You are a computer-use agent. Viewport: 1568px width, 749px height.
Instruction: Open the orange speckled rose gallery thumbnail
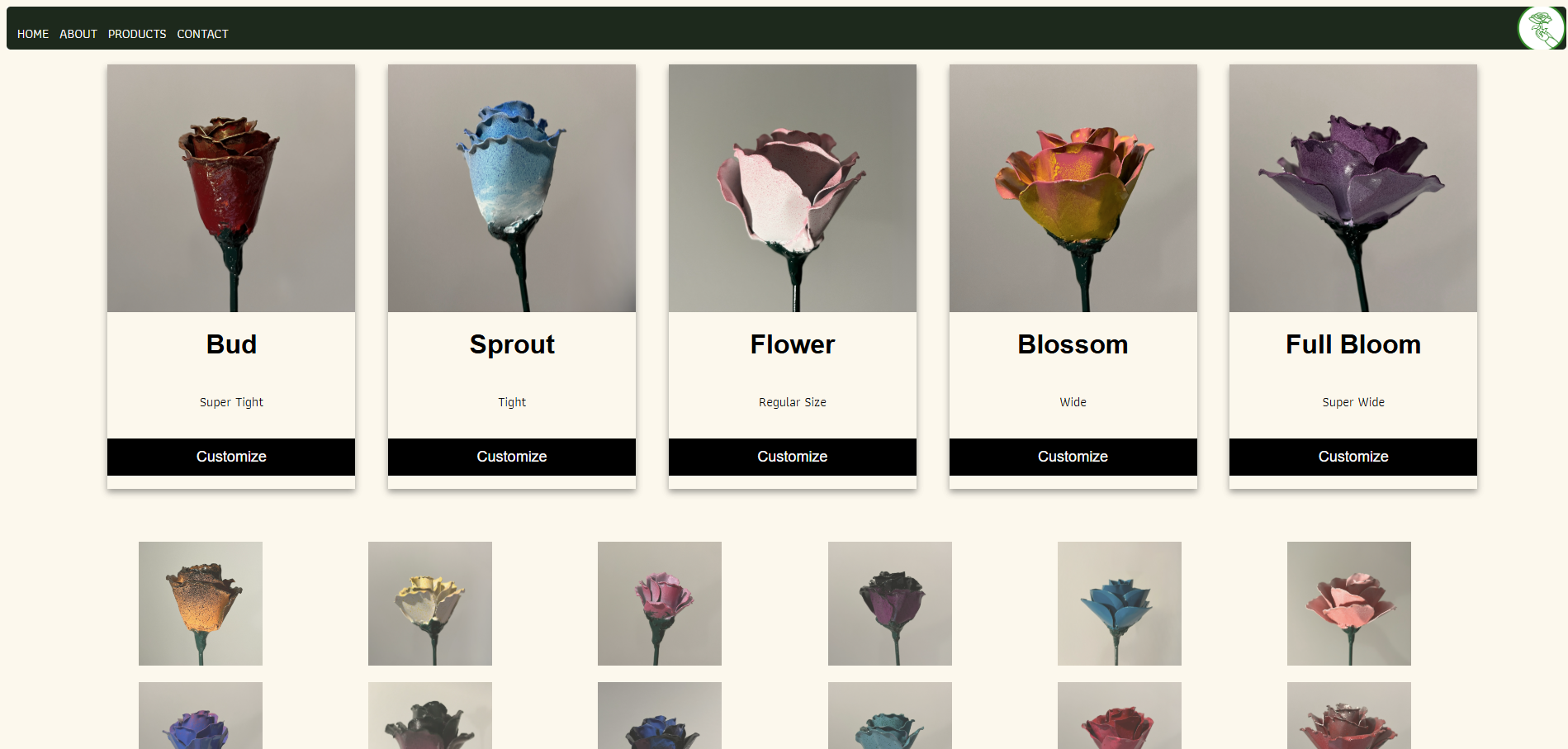coord(201,604)
